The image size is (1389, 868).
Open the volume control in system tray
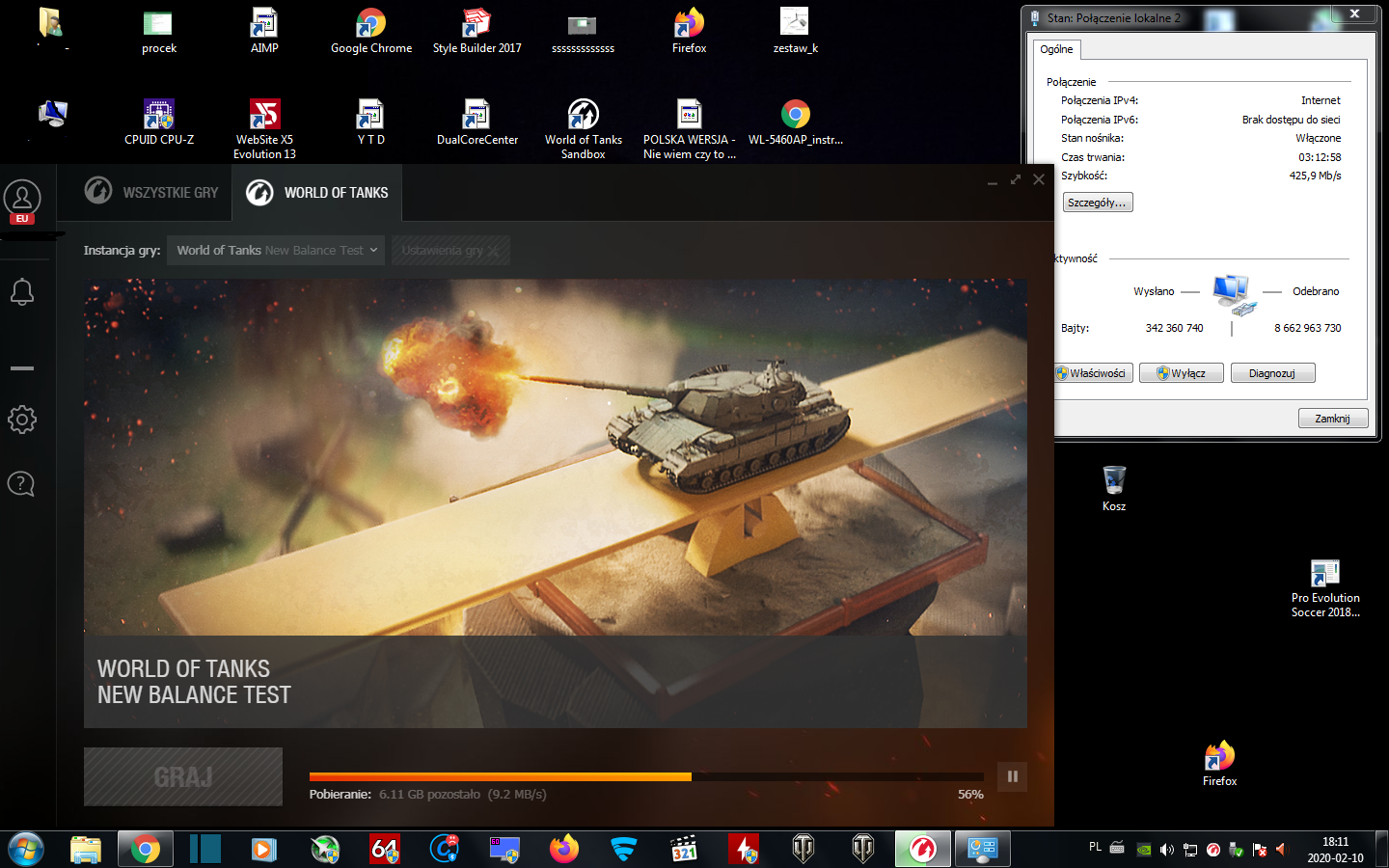pos(1167,850)
